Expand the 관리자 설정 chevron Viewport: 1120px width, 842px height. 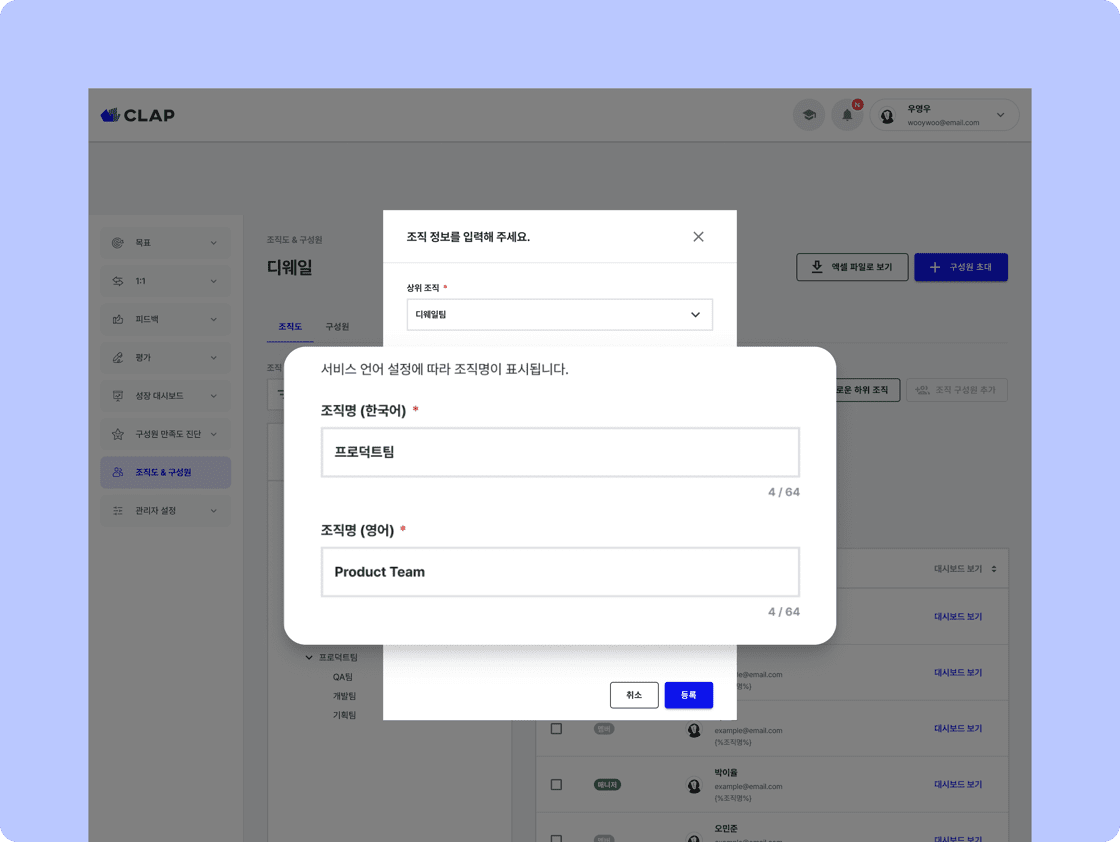point(214,511)
